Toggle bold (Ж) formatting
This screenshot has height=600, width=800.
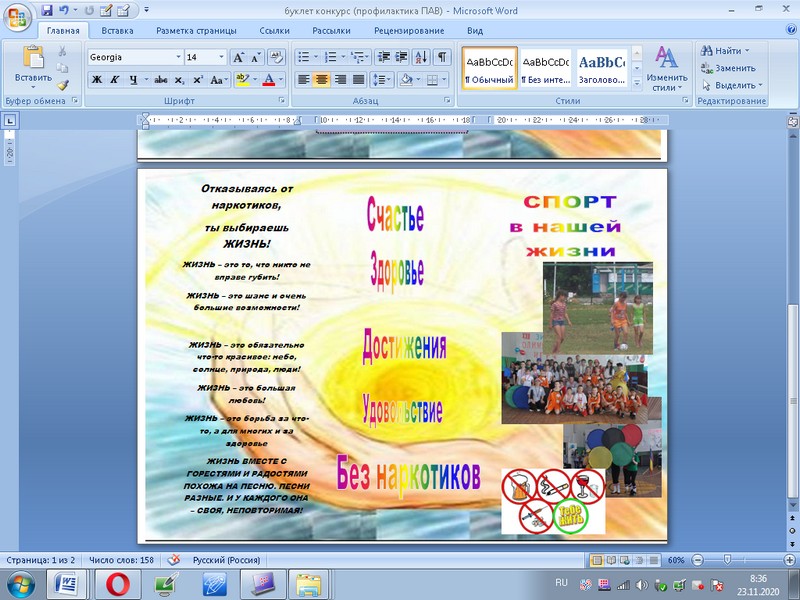click(97, 80)
